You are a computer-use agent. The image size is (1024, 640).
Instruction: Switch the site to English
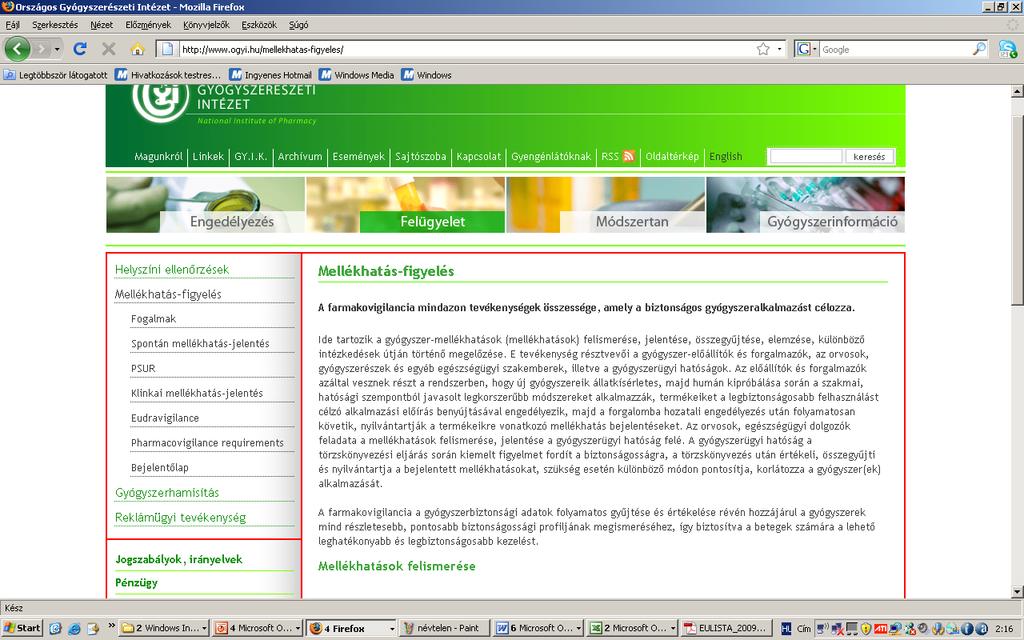click(x=726, y=157)
